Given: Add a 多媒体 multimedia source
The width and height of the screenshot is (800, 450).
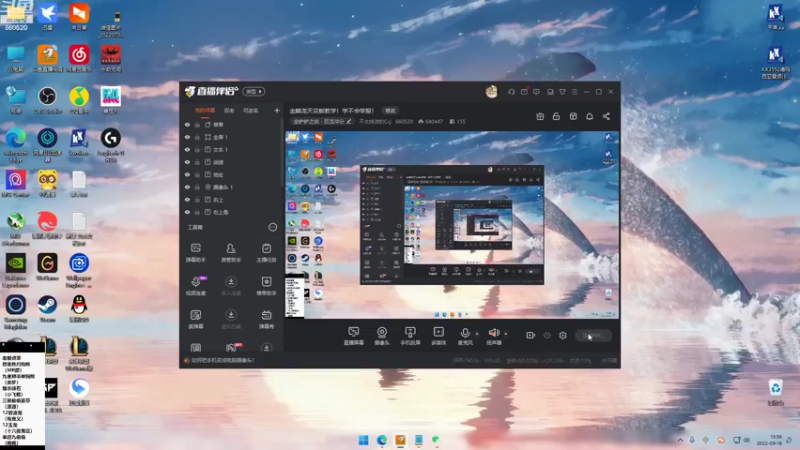Looking at the screenshot, I should click(438, 336).
